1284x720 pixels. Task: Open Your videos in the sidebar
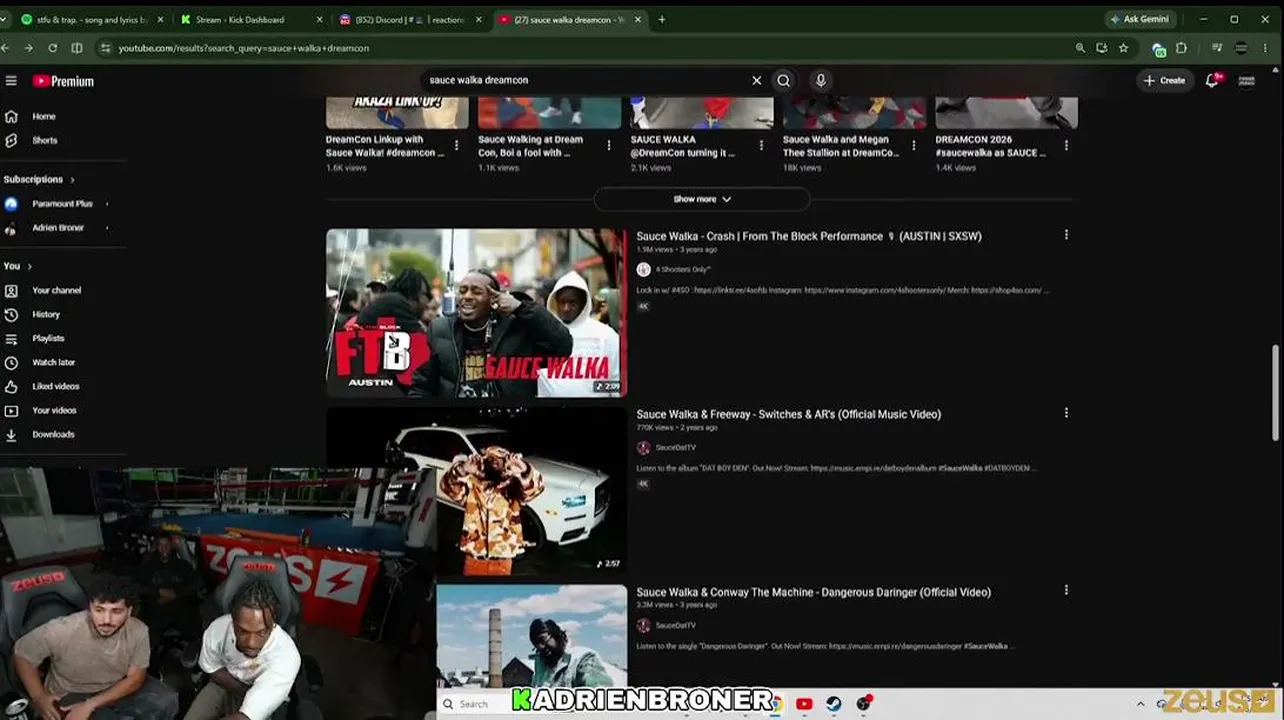pyautogui.click(x=54, y=410)
